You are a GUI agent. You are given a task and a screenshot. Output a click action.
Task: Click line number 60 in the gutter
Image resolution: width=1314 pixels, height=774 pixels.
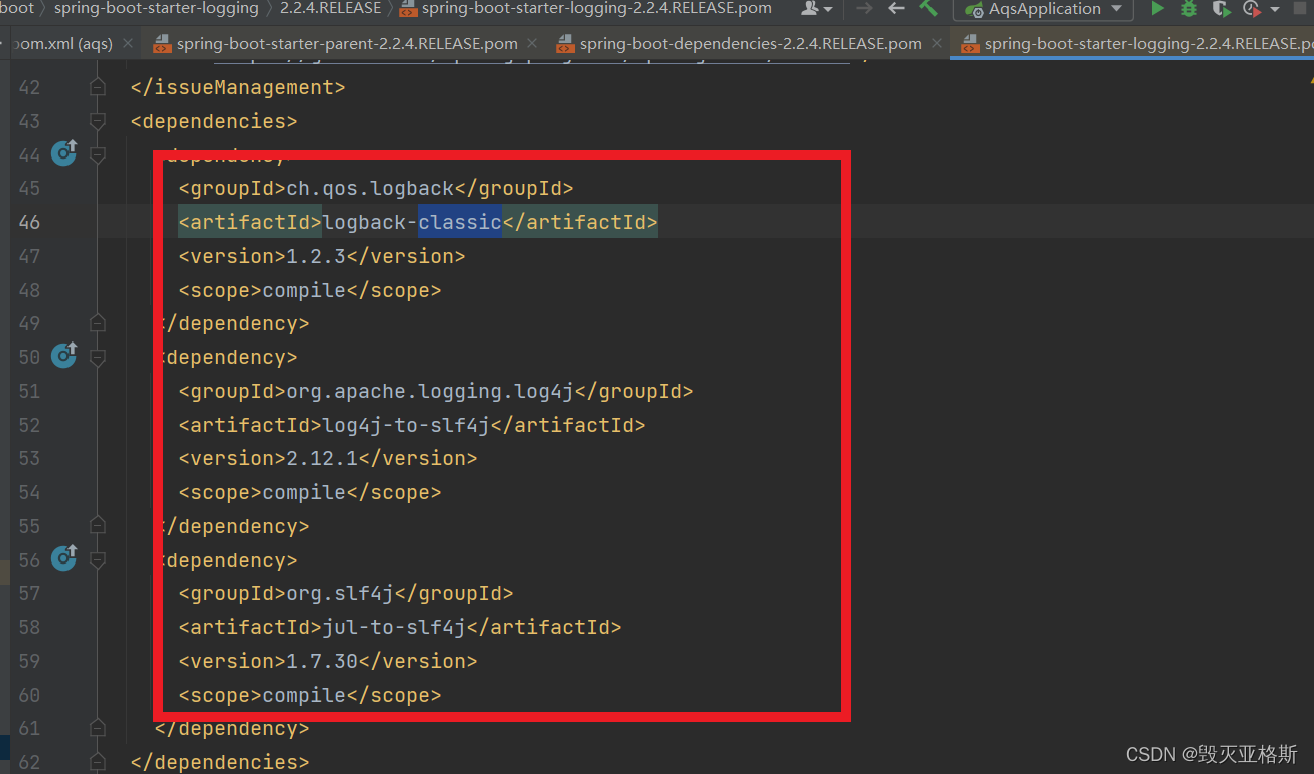[x=29, y=695]
